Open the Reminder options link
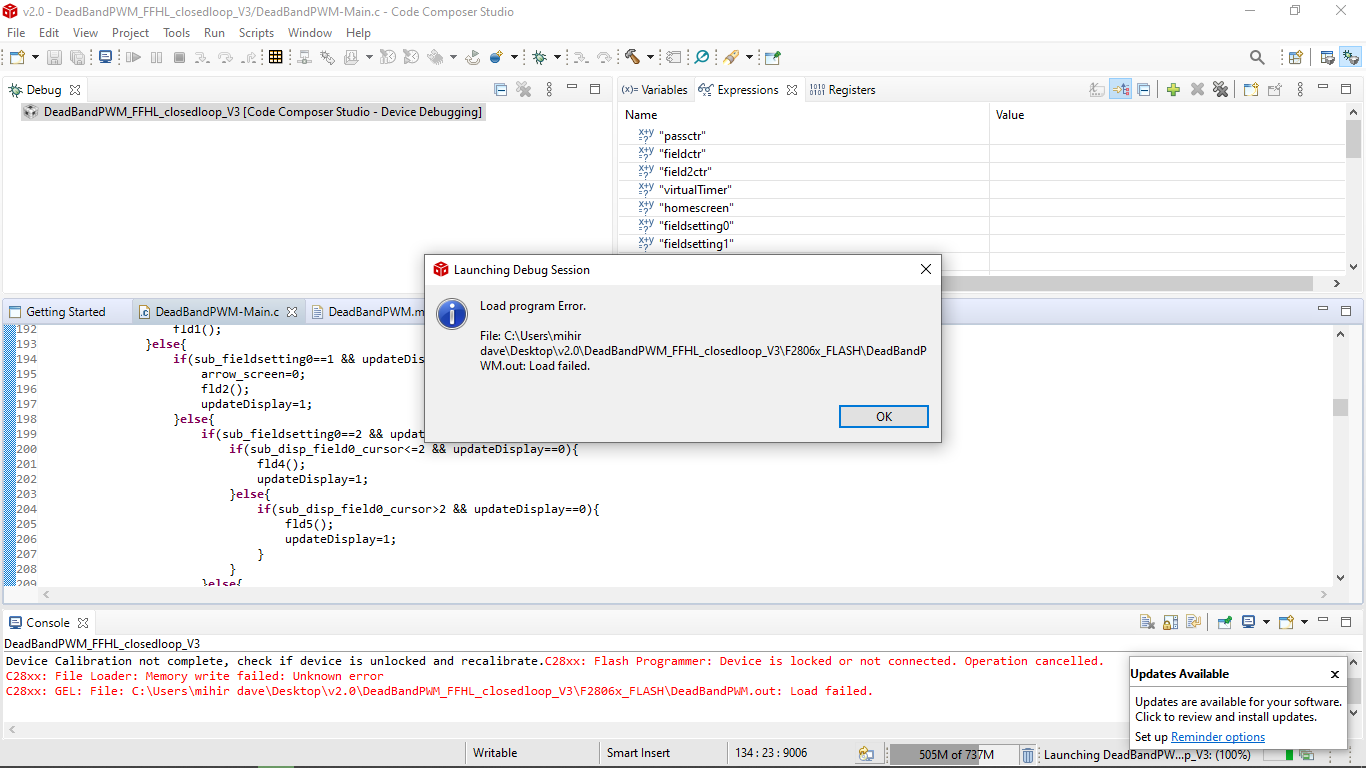The image size is (1366, 768). coord(1218,737)
